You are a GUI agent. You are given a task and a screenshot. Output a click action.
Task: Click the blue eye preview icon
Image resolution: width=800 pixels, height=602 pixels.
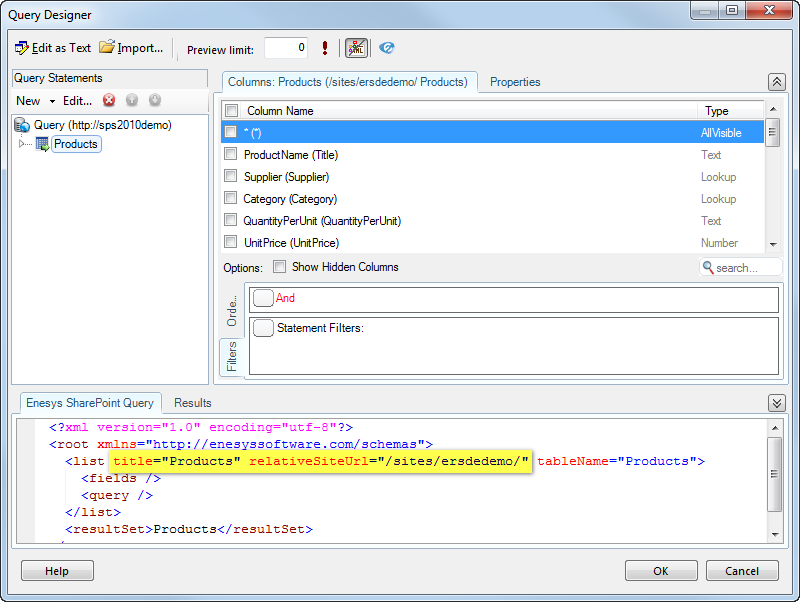click(387, 48)
